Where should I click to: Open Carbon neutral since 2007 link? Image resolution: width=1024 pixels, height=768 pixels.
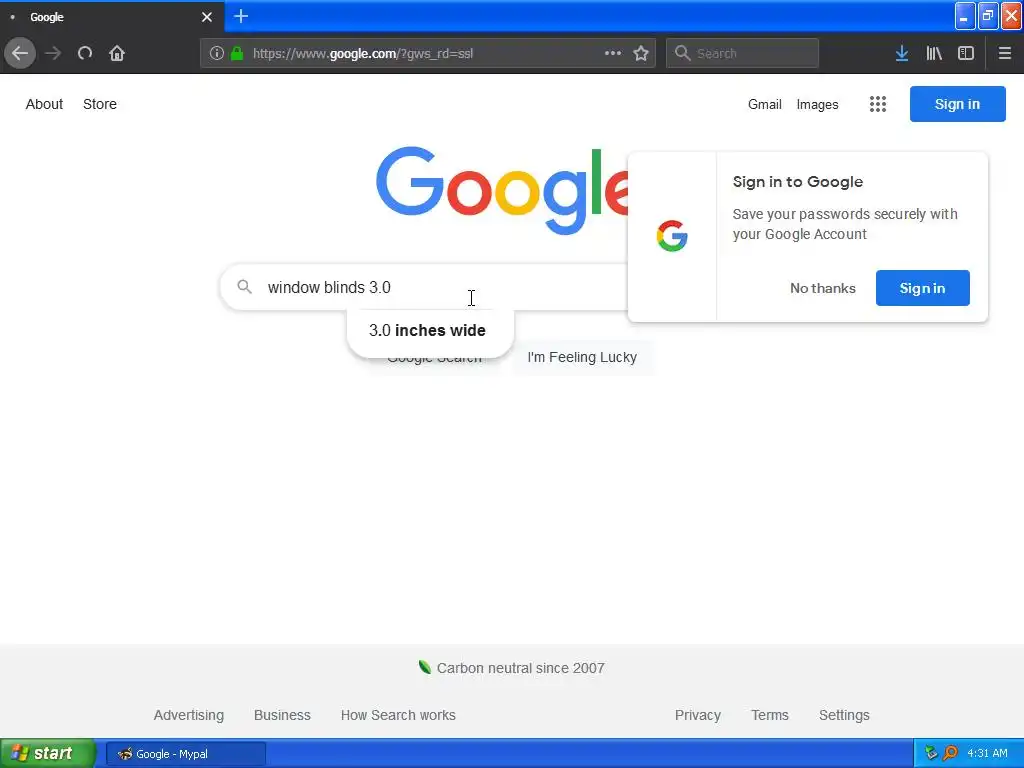(520, 668)
